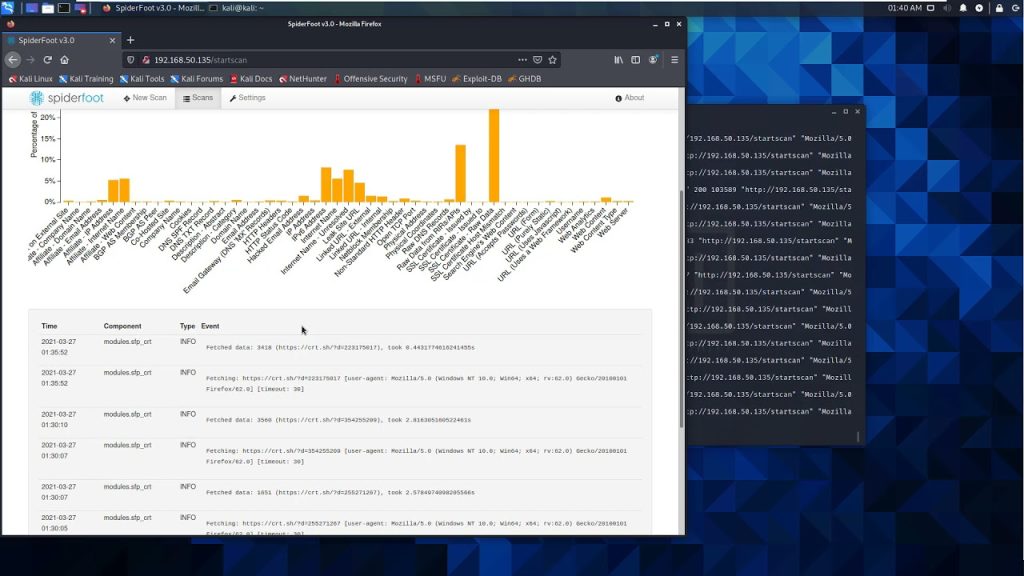
Task: Open a new browser tab
Action: point(130,40)
